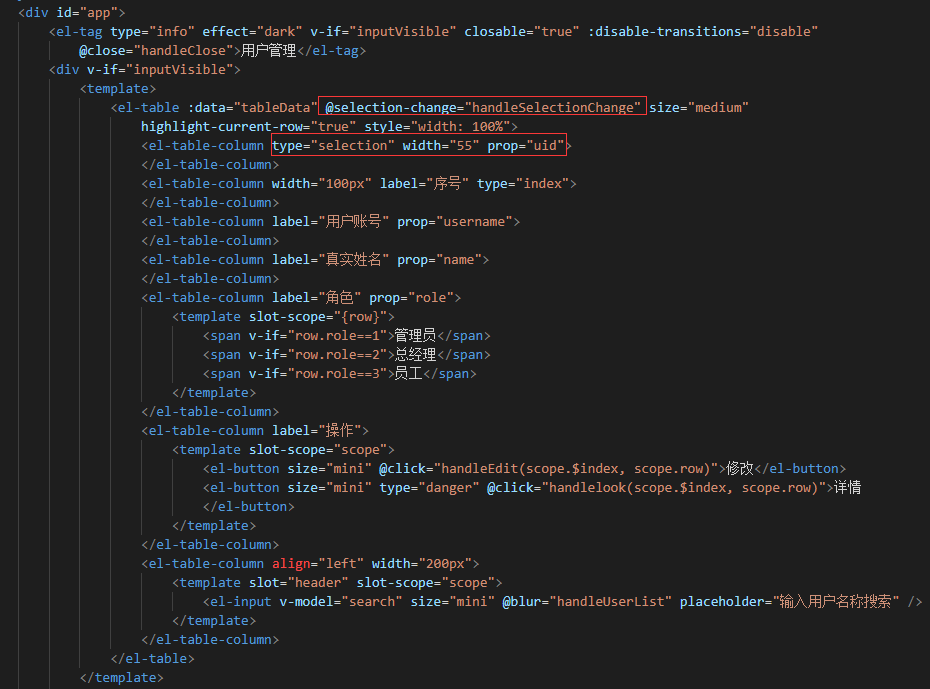
Task: Click the v-if="row.role==3" condition
Action: (x=318, y=373)
